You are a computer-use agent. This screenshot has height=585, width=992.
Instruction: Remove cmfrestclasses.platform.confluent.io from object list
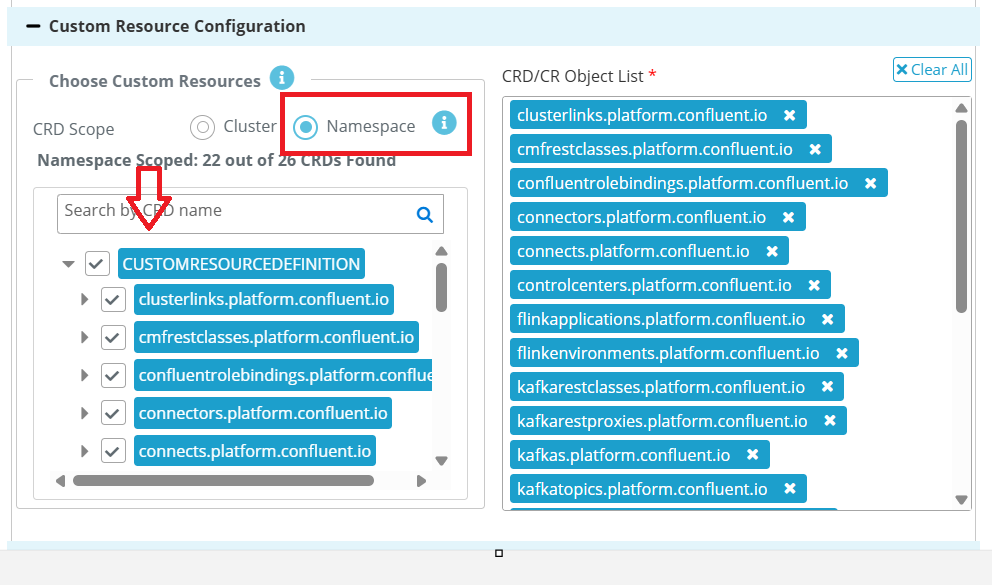(815, 149)
